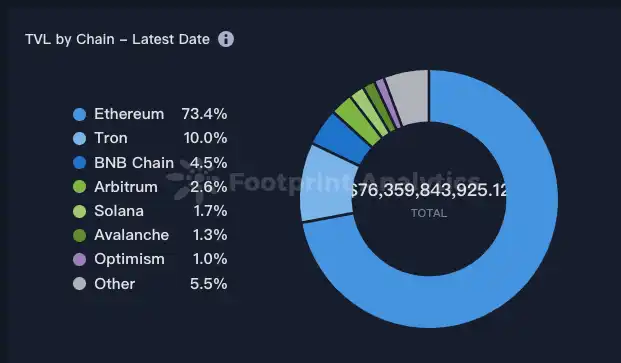This screenshot has height=363, width=621.
Task: Click the purple Optimism donut slice
Action: point(389,103)
